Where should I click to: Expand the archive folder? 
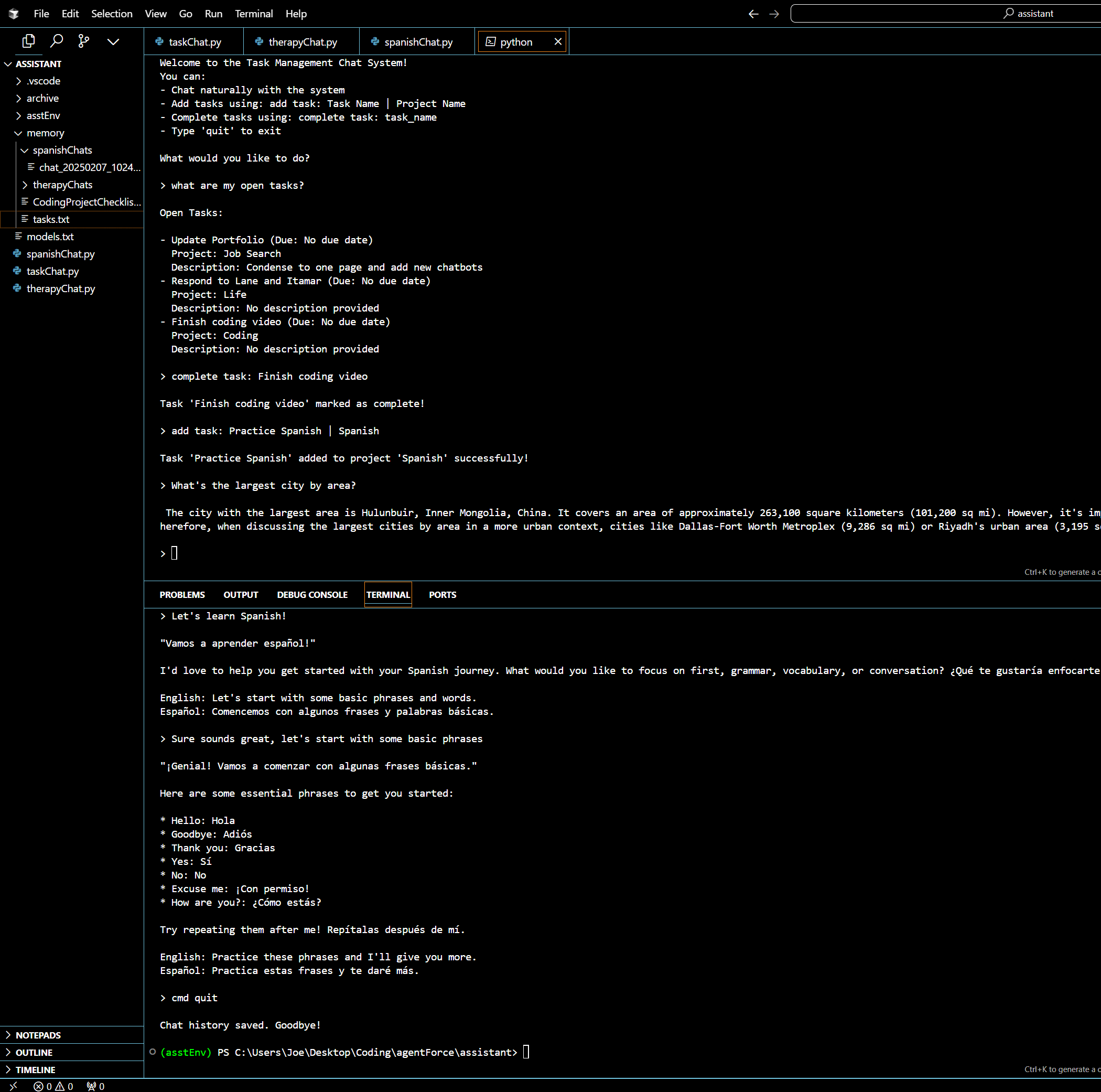coord(42,98)
